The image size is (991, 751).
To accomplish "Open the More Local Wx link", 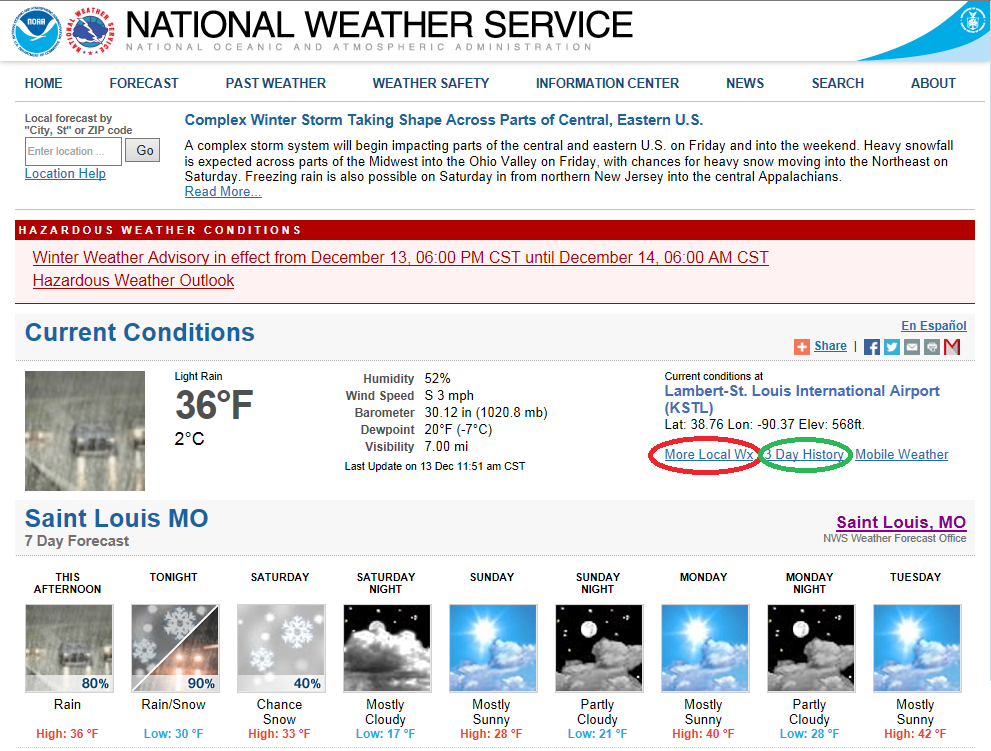I will (709, 454).
